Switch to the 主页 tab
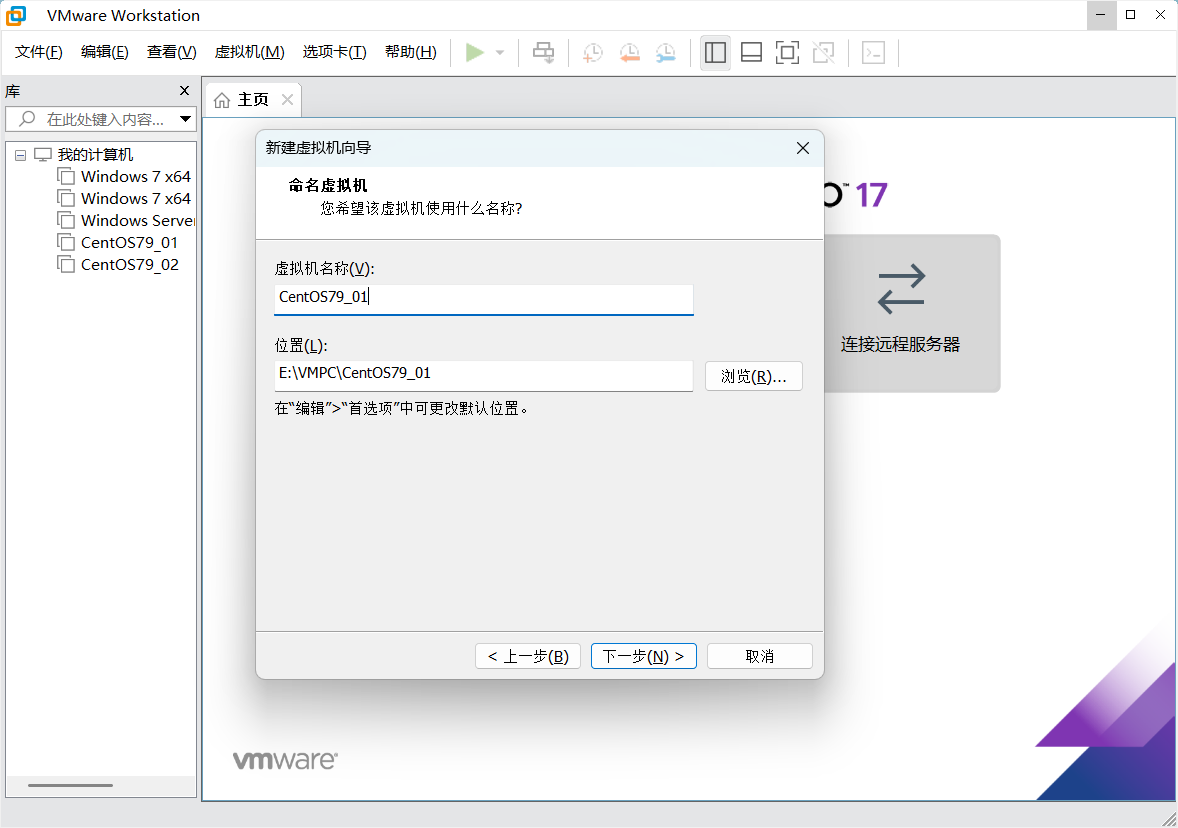This screenshot has width=1178, height=828. pos(253,100)
